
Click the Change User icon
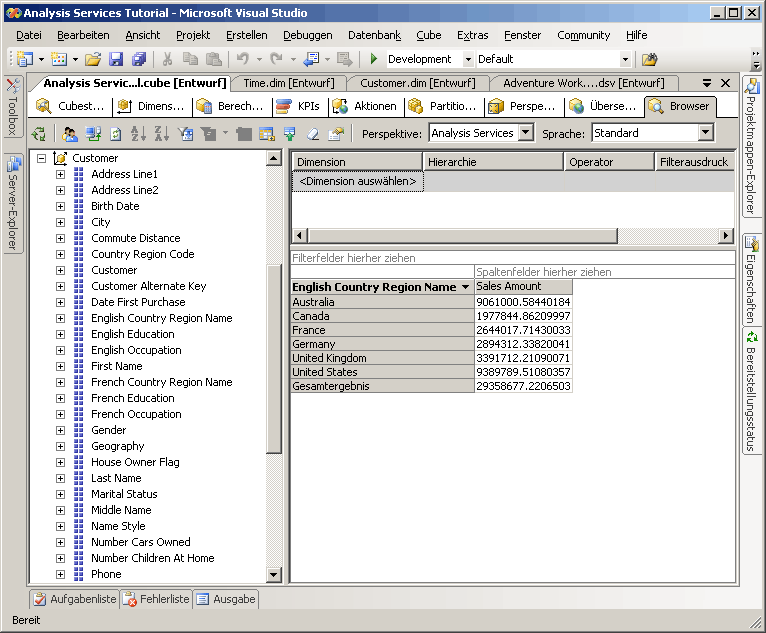coord(70,133)
